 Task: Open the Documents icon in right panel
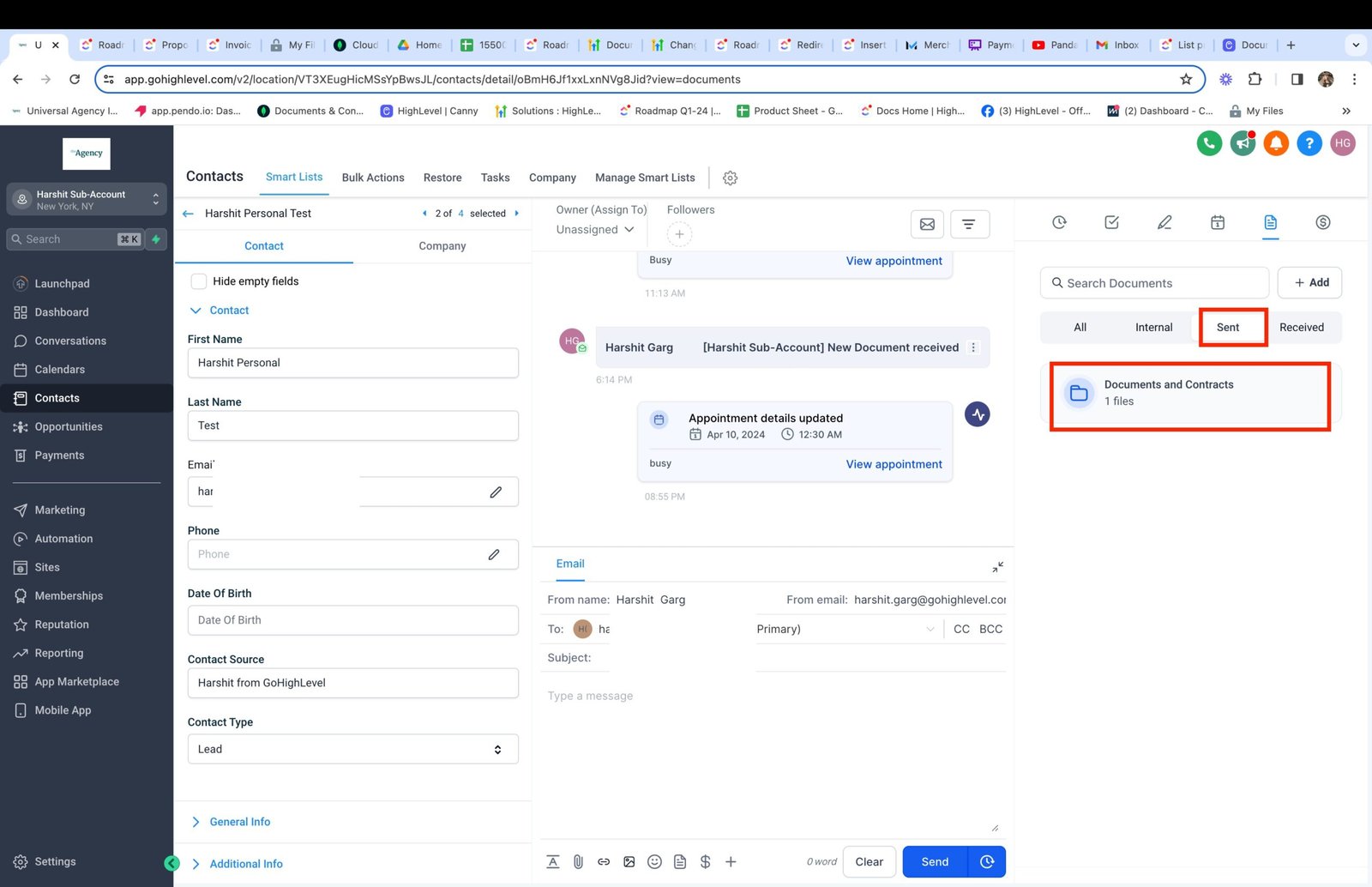tap(1270, 223)
